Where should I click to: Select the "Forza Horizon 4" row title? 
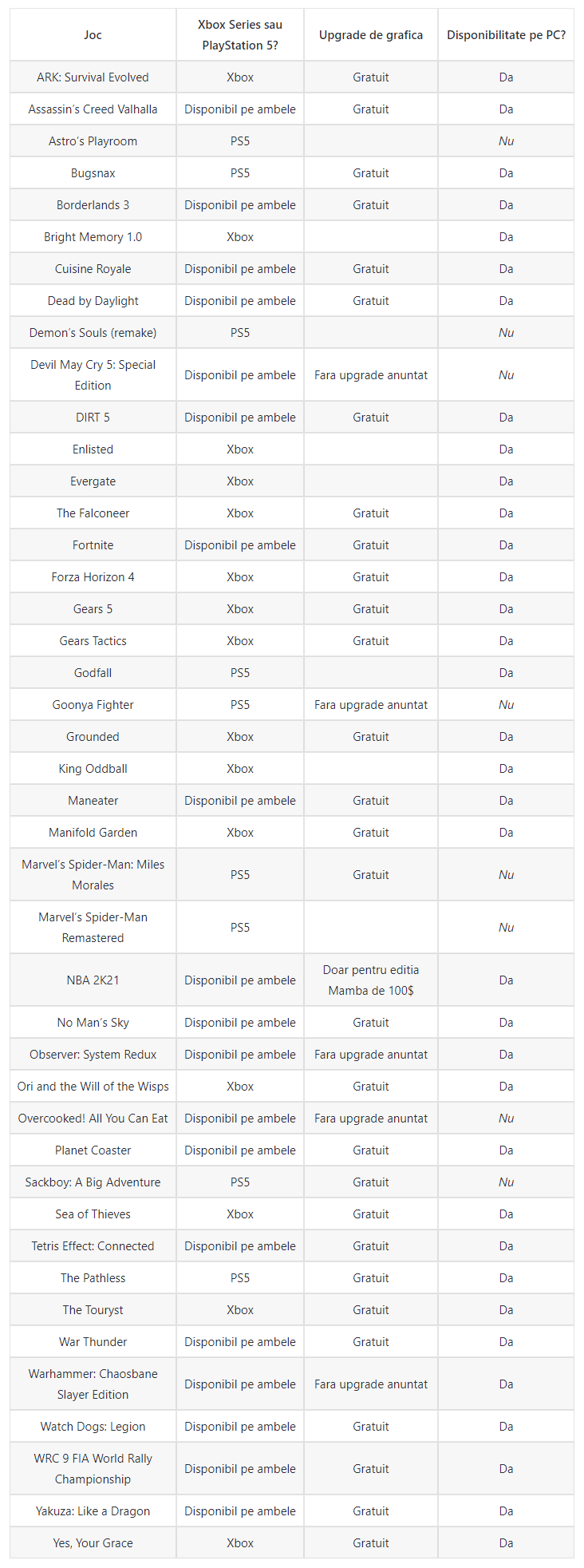pyautogui.click(x=93, y=577)
